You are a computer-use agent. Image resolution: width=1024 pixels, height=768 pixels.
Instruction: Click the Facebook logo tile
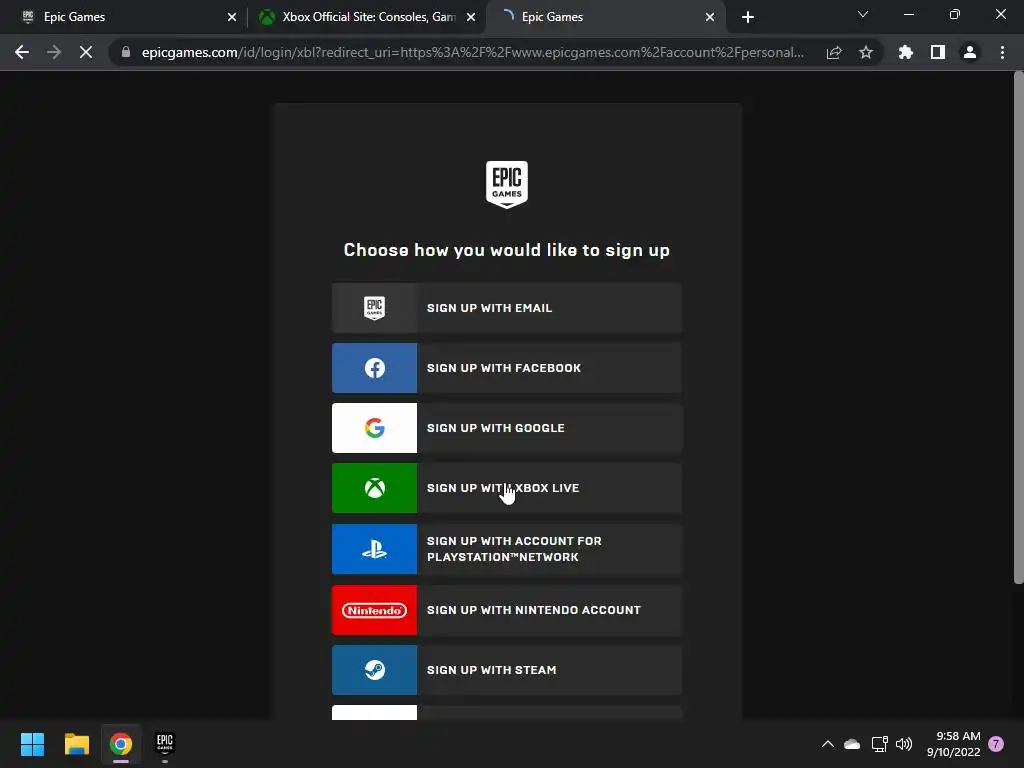point(374,368)
